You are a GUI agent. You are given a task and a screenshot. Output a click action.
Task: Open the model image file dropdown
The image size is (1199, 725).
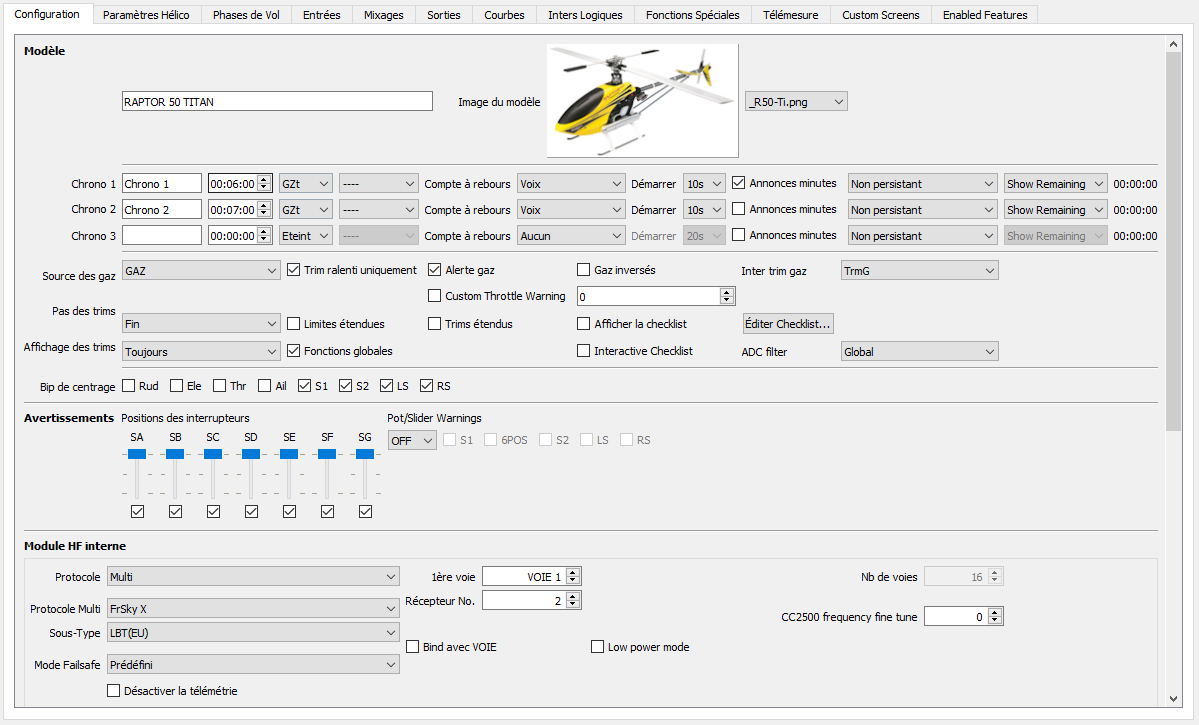[x=796, y=102]
